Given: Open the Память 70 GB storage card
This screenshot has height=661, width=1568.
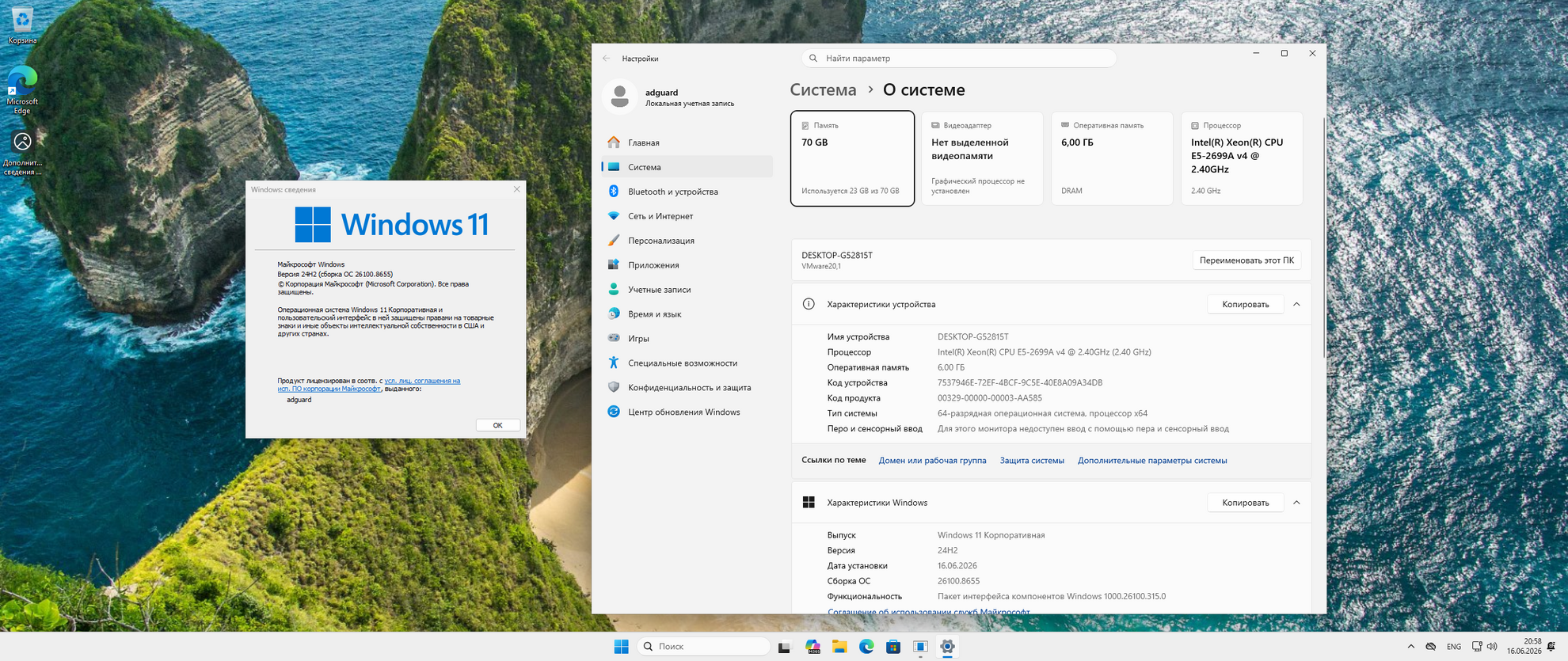Looking at the screenshot, I should (852, 158).
